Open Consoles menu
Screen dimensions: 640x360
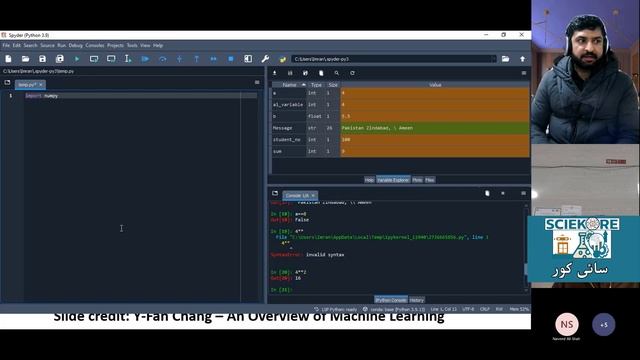pos(95,46)
